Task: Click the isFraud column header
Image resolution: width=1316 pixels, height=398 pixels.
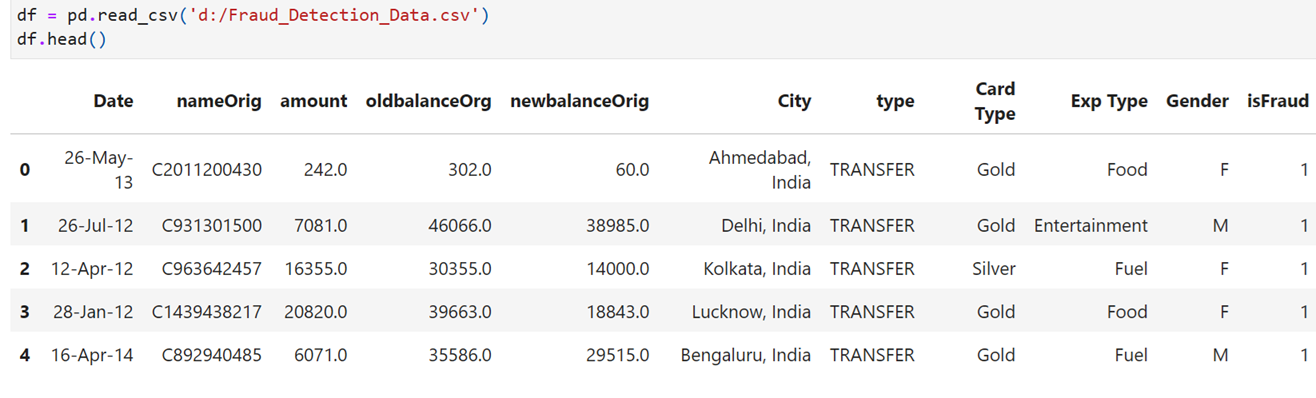Action: (x=1277, y=101)
